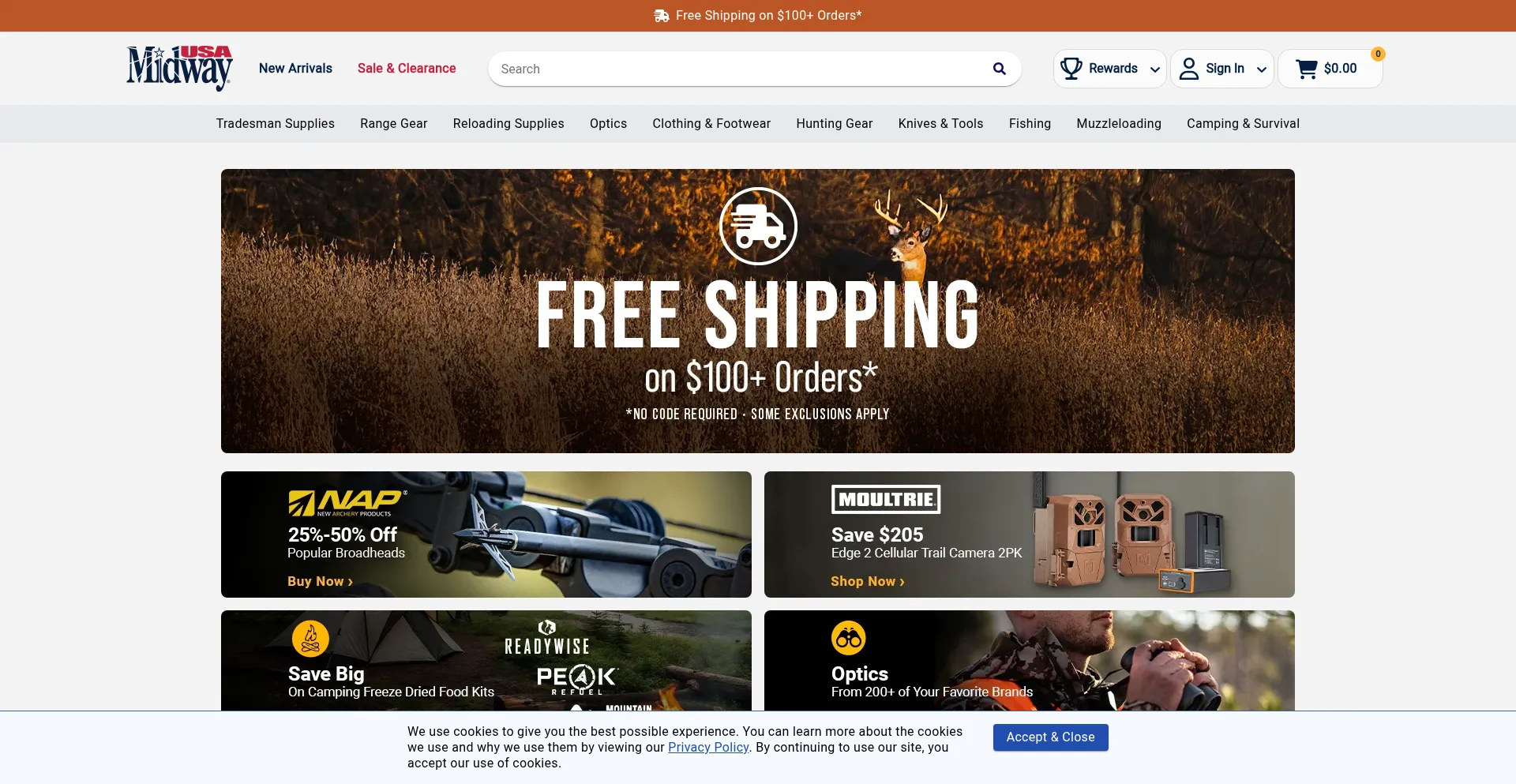The width and height of the screenshot is (1516, 784).
Task: Click the search magnifier icon
Action: tap(999, 69)
